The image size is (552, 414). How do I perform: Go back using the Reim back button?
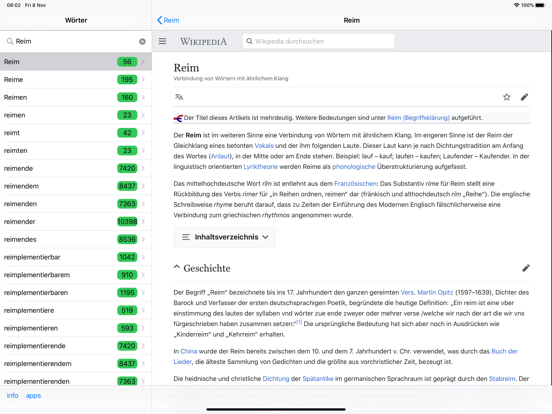168,20
